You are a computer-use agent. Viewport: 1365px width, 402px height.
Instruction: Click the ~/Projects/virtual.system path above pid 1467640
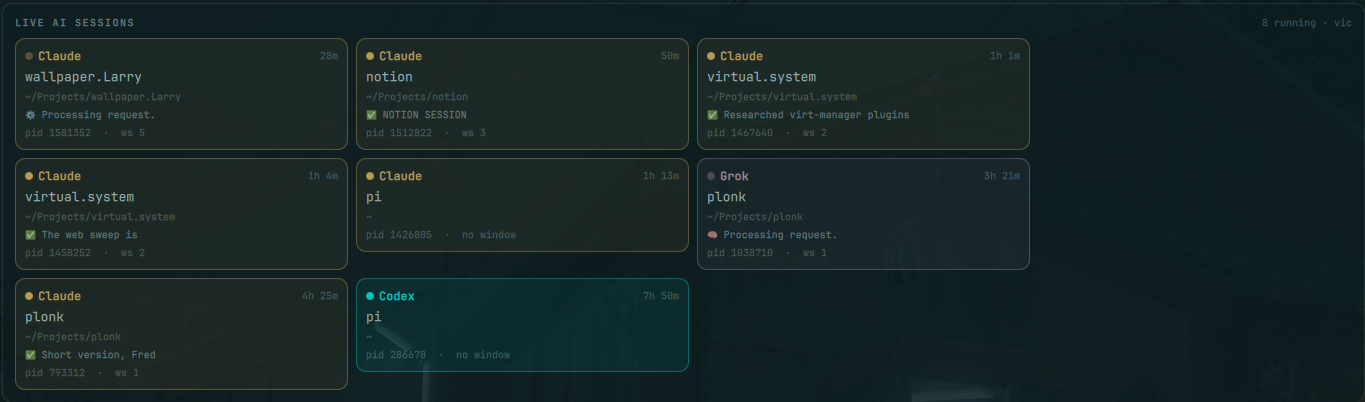[x=782, y=97]
